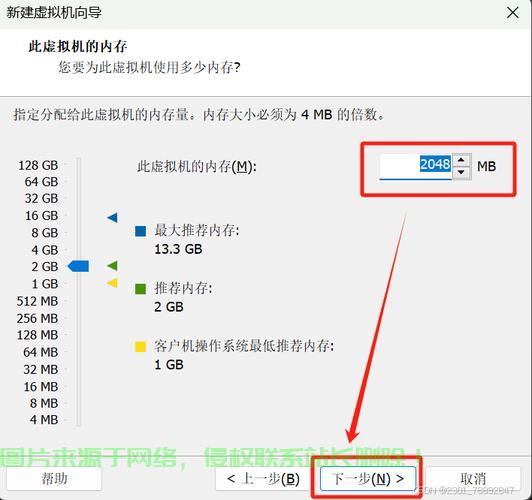Click the green recommended memory triangle marker
The image size is (532, 500).
(113, 266)
